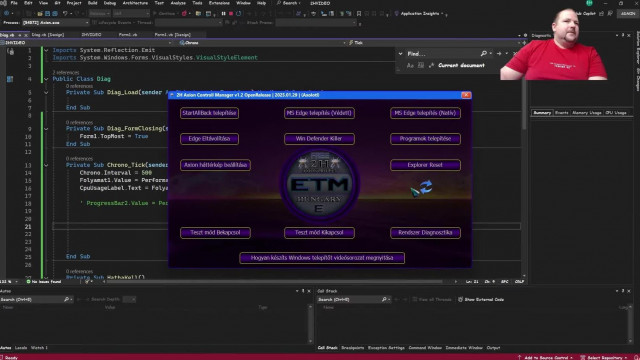Open the Debug menu
This screenshot has width=640, height=360.
(x=109, y=3)
